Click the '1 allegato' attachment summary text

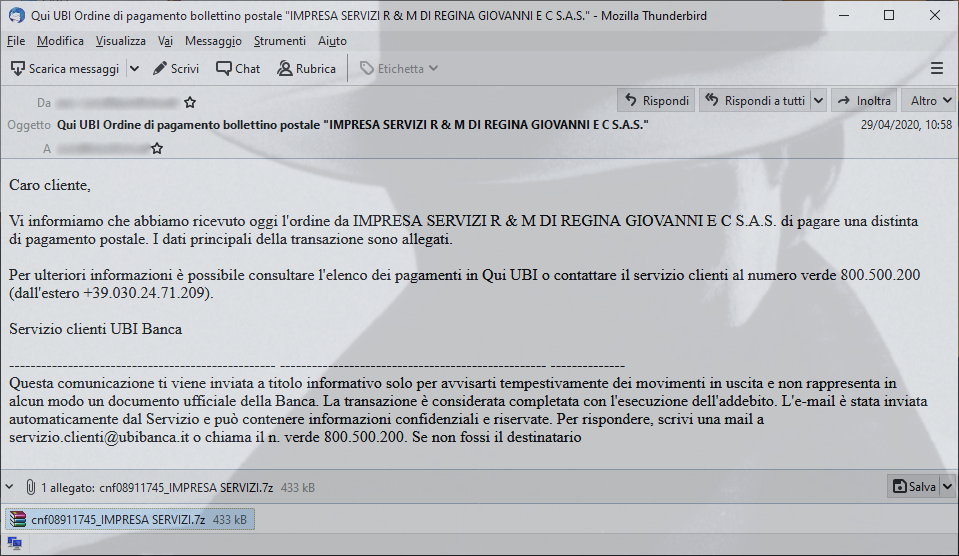click(x=68, y=487)
